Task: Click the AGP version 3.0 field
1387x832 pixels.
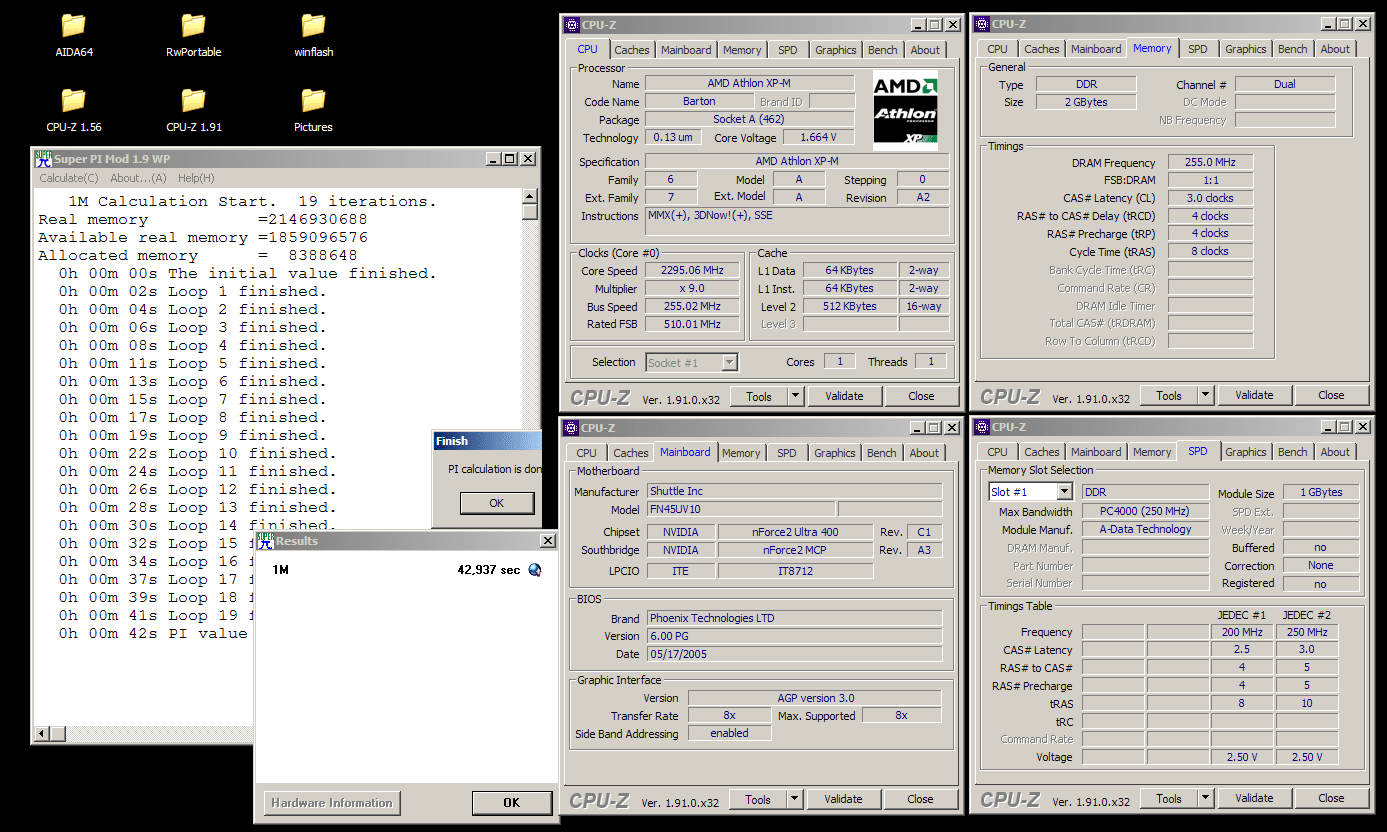Action: (815, 698)
